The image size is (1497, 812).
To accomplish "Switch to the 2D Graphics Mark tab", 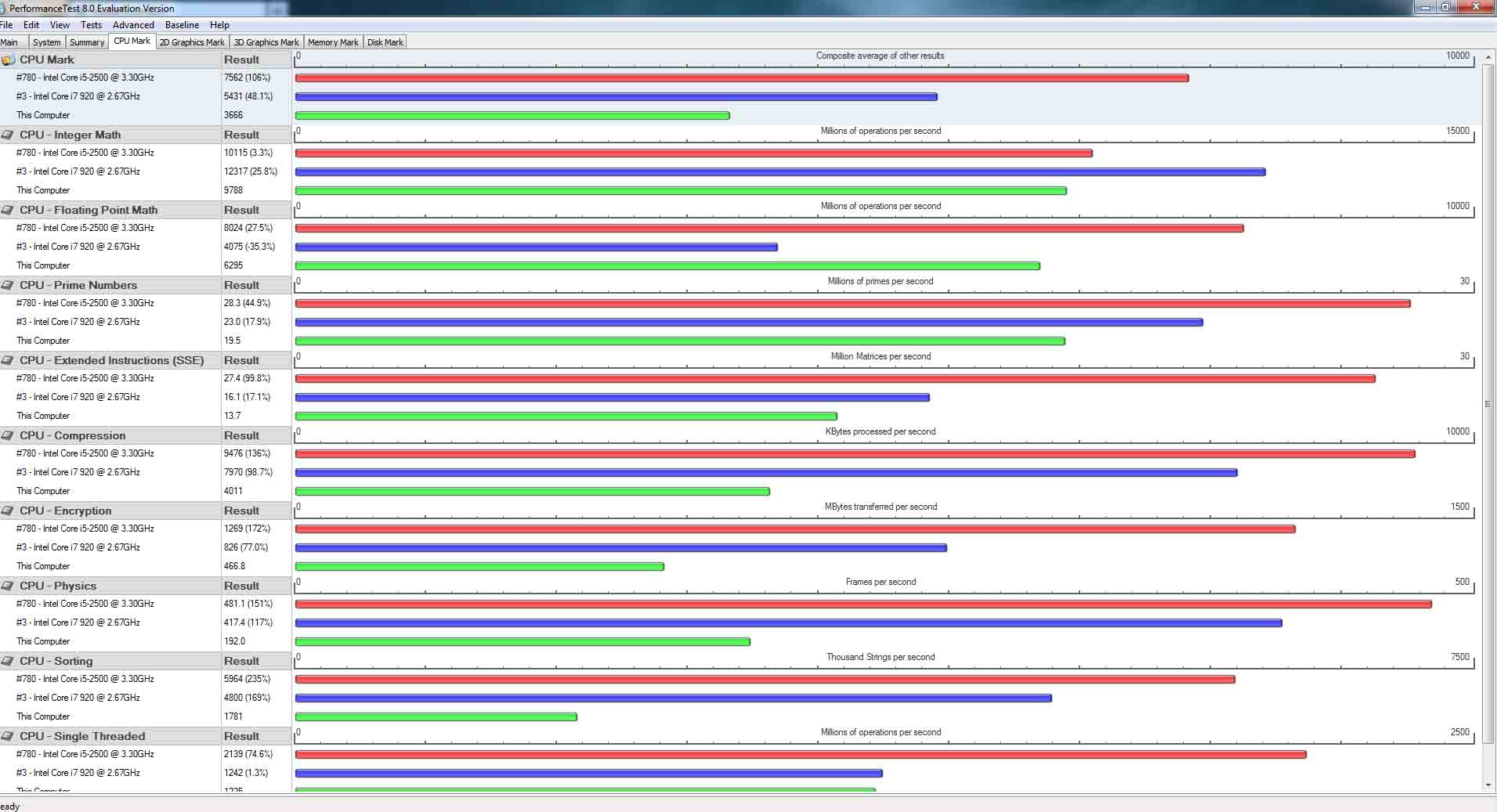I will 192,42.
